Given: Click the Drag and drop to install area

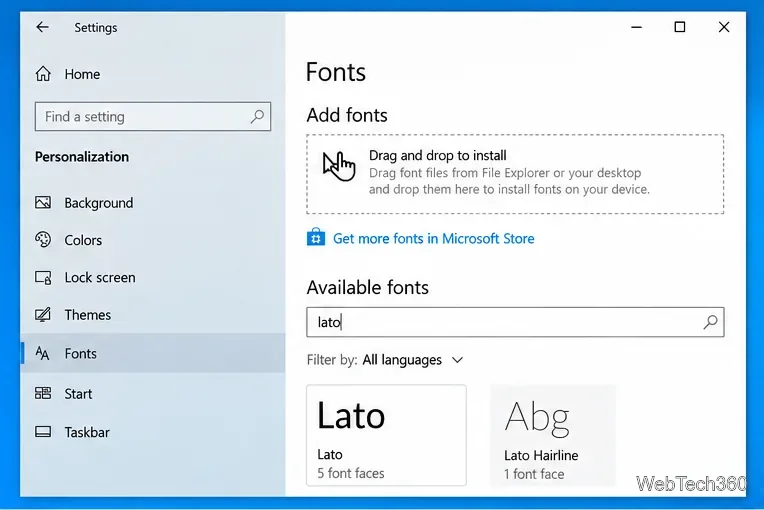Looking at the screenshot, I should (515, 174).
